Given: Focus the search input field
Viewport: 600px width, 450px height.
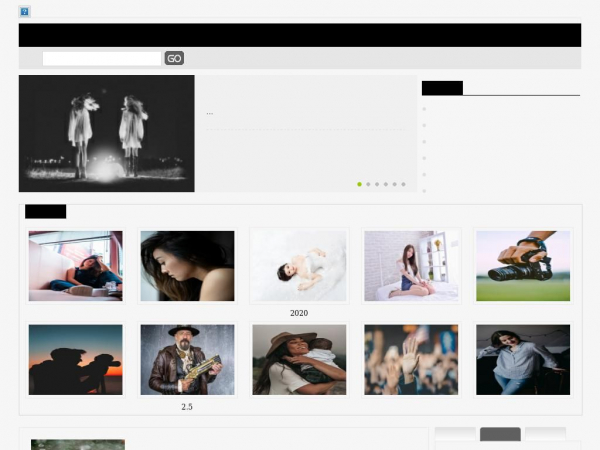Looking at the screenshot, I should [102, 59].
